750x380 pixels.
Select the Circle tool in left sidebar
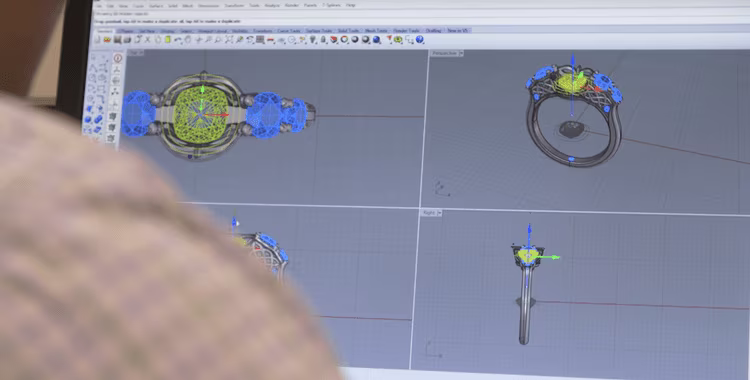point(91,78)
